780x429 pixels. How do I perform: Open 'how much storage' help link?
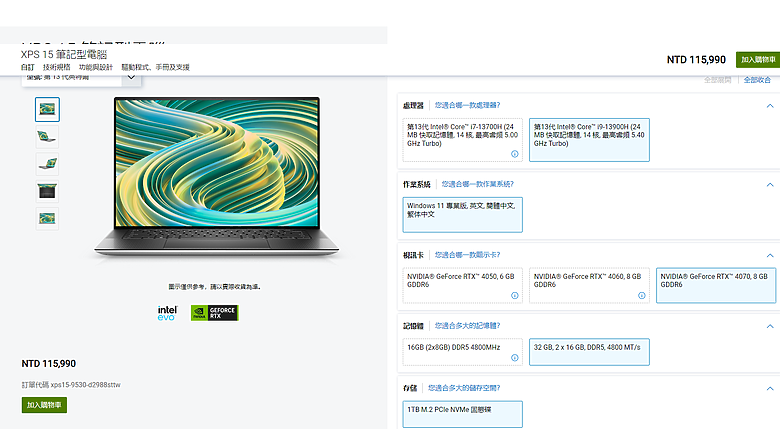464,388
